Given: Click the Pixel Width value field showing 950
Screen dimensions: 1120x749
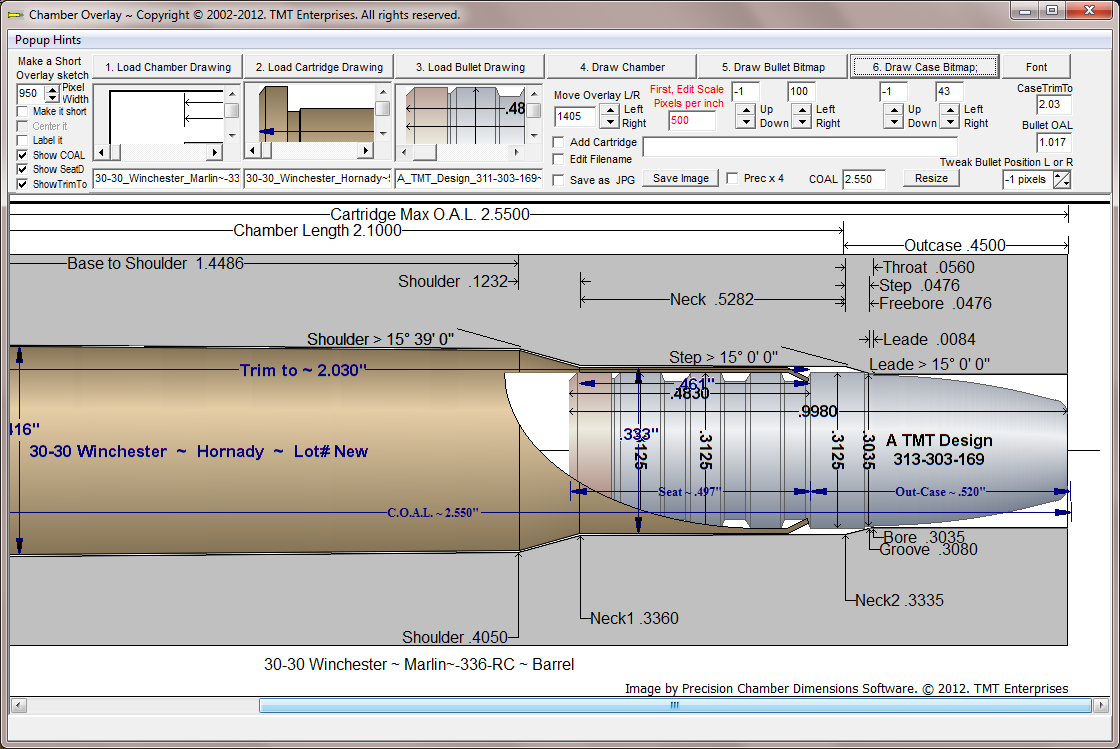Looking at the screenshot, I should point(31,94).
